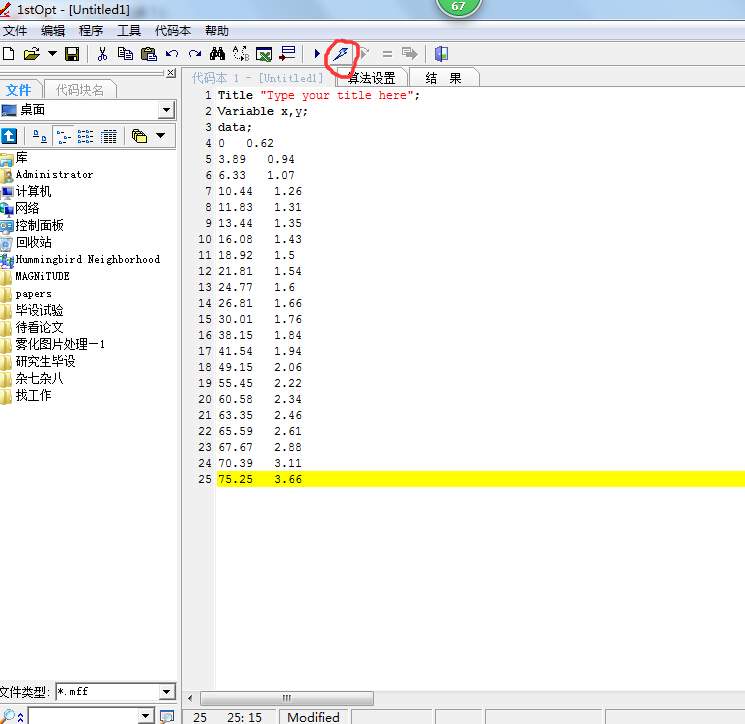This screenshot has height=724, width=745.
Task: Copy selection with the two-pages icon
Action: click(125, 54)
